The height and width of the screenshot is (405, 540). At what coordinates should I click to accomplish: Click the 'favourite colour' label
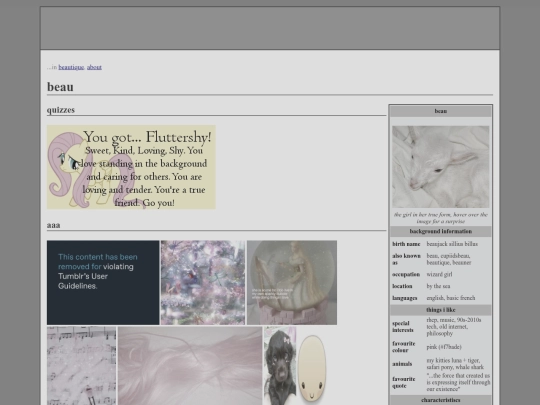pyautogui.click(x=404, y=347)
